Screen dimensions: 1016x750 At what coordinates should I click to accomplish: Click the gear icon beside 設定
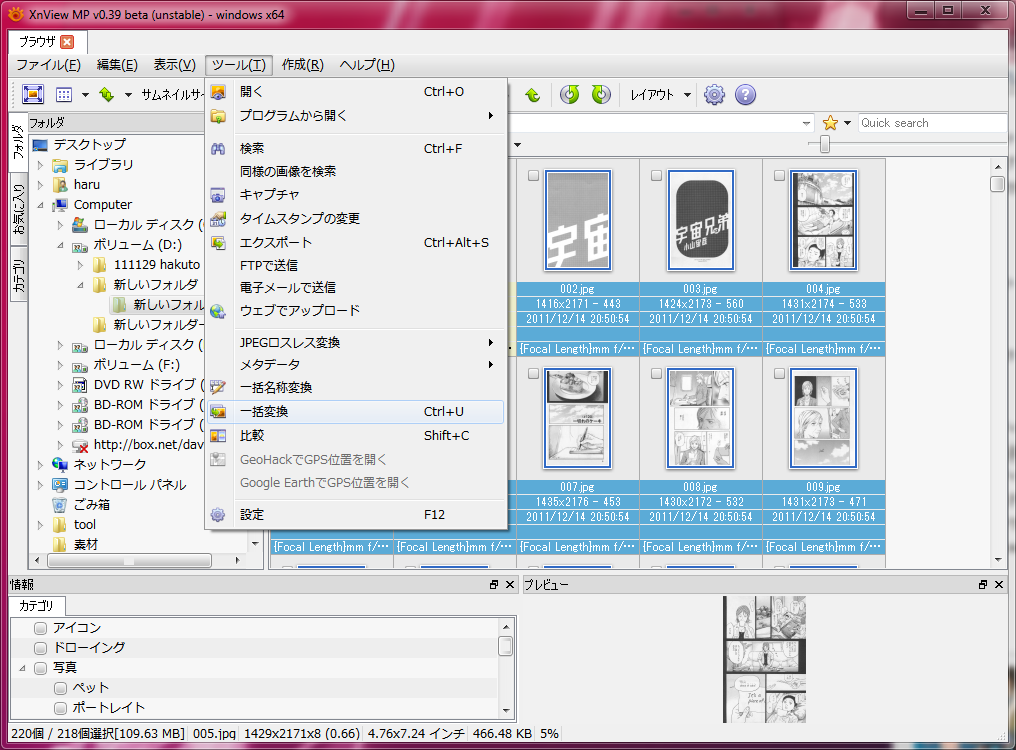point(218,515)
